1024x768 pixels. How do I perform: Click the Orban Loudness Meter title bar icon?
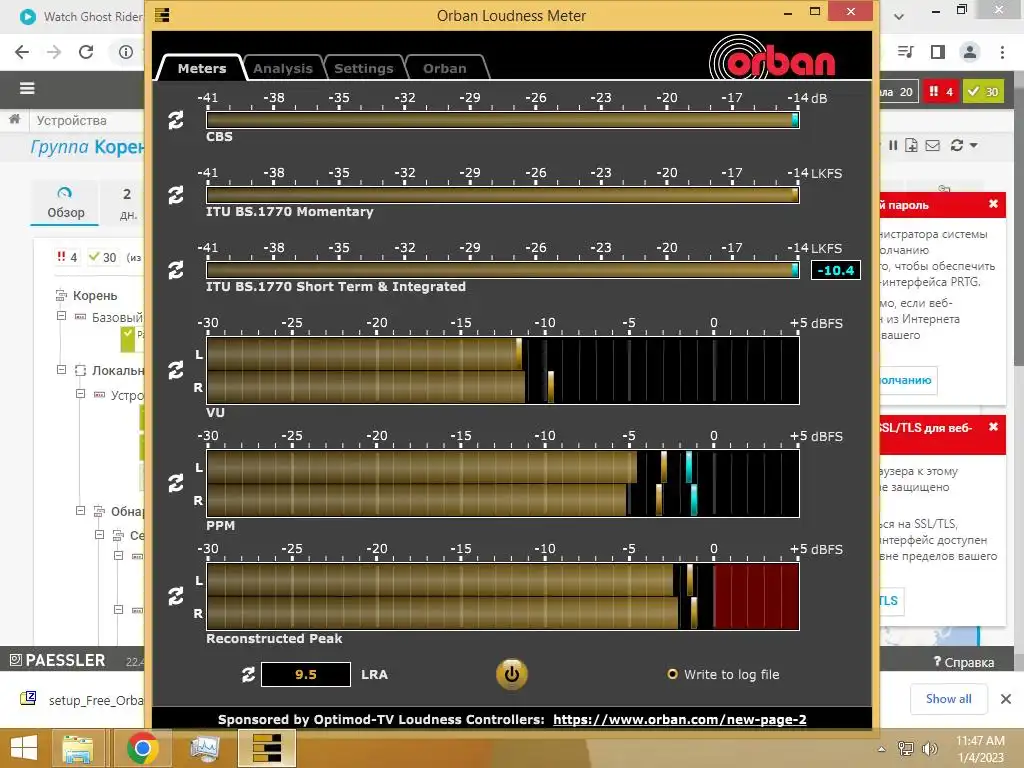tap(162, 15)
